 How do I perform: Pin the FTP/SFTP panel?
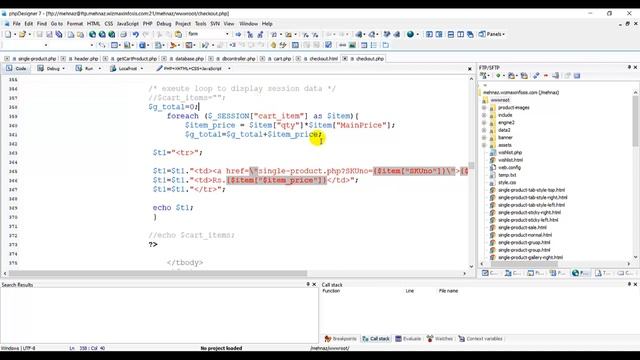click(629, 67)
